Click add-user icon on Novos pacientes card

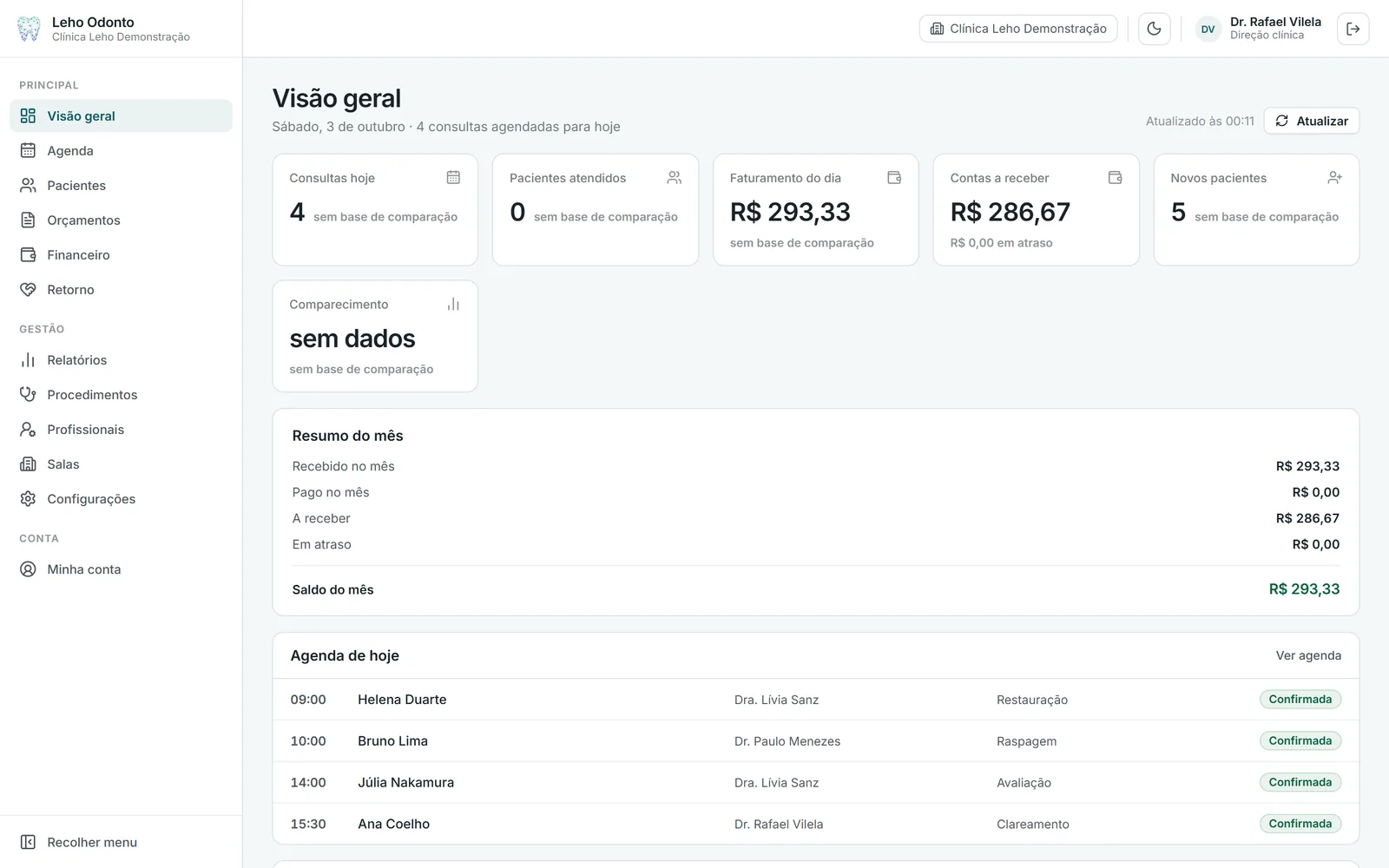click(1335, 177)
